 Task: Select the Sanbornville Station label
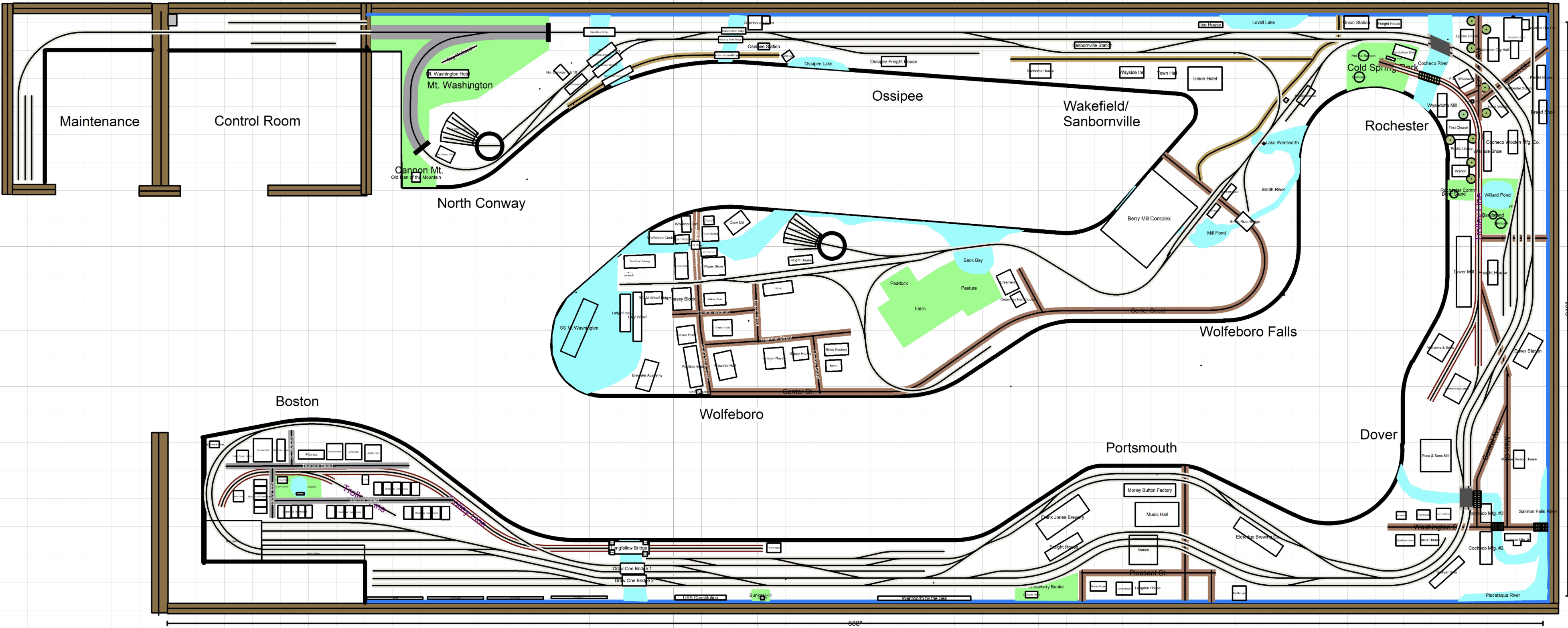1092,46
